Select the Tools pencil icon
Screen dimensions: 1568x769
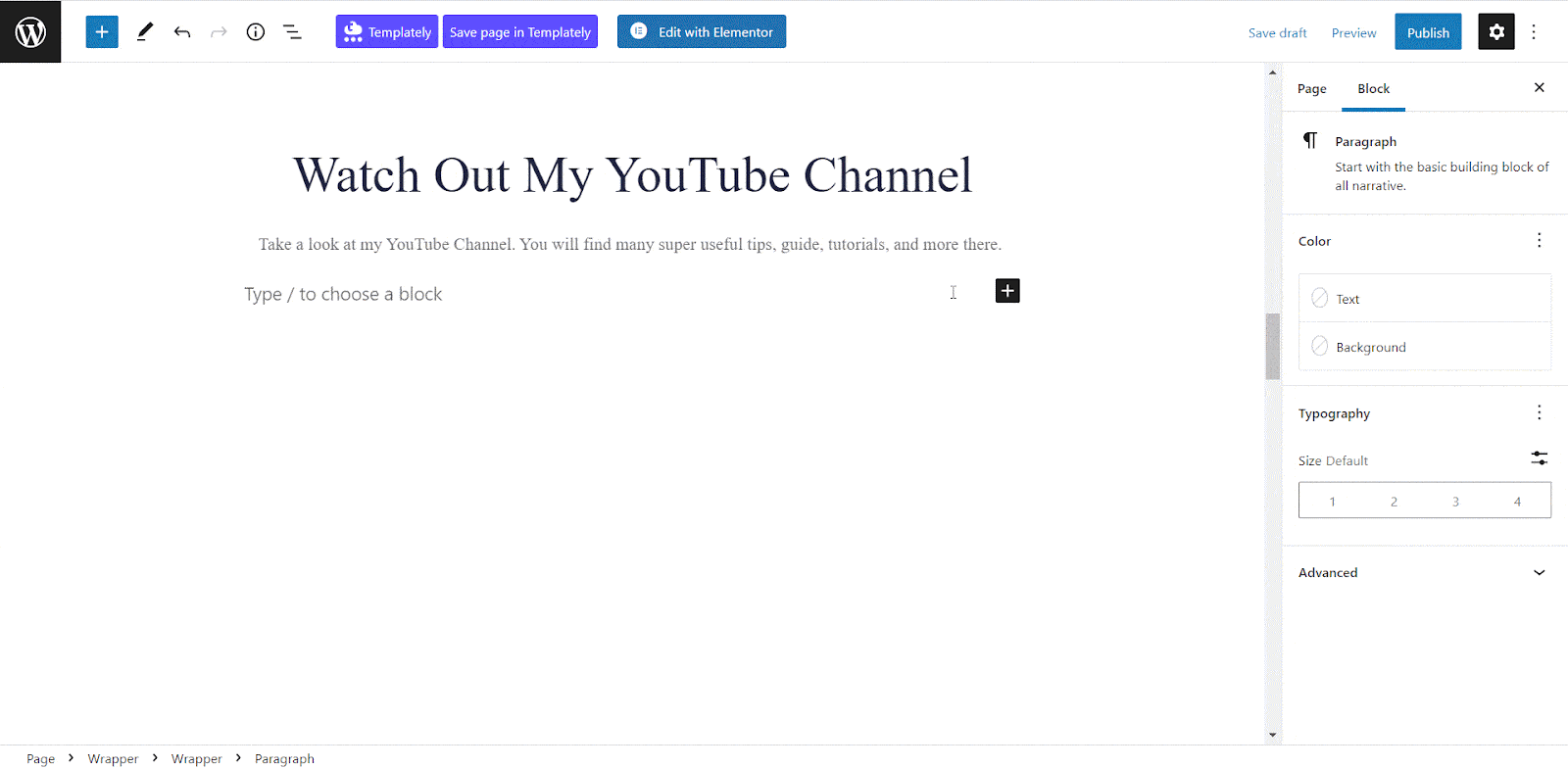coord(145,31)
